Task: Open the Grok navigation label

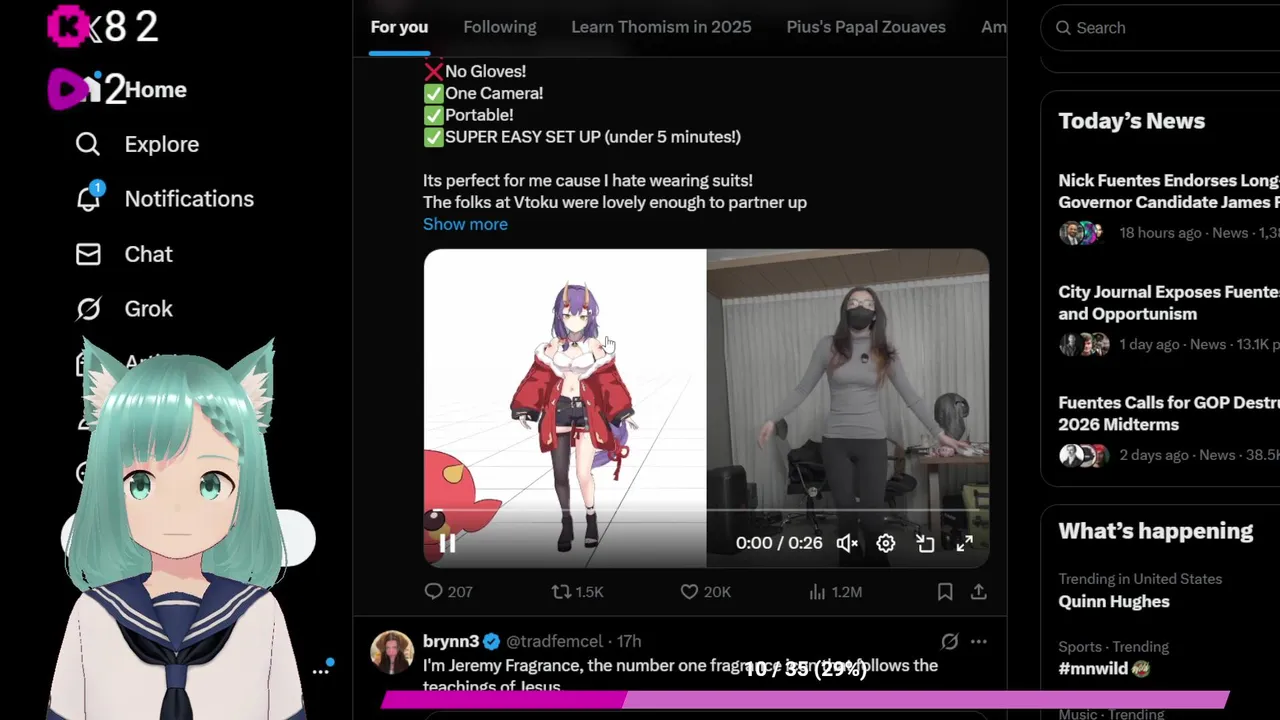Action: [148, 309]
